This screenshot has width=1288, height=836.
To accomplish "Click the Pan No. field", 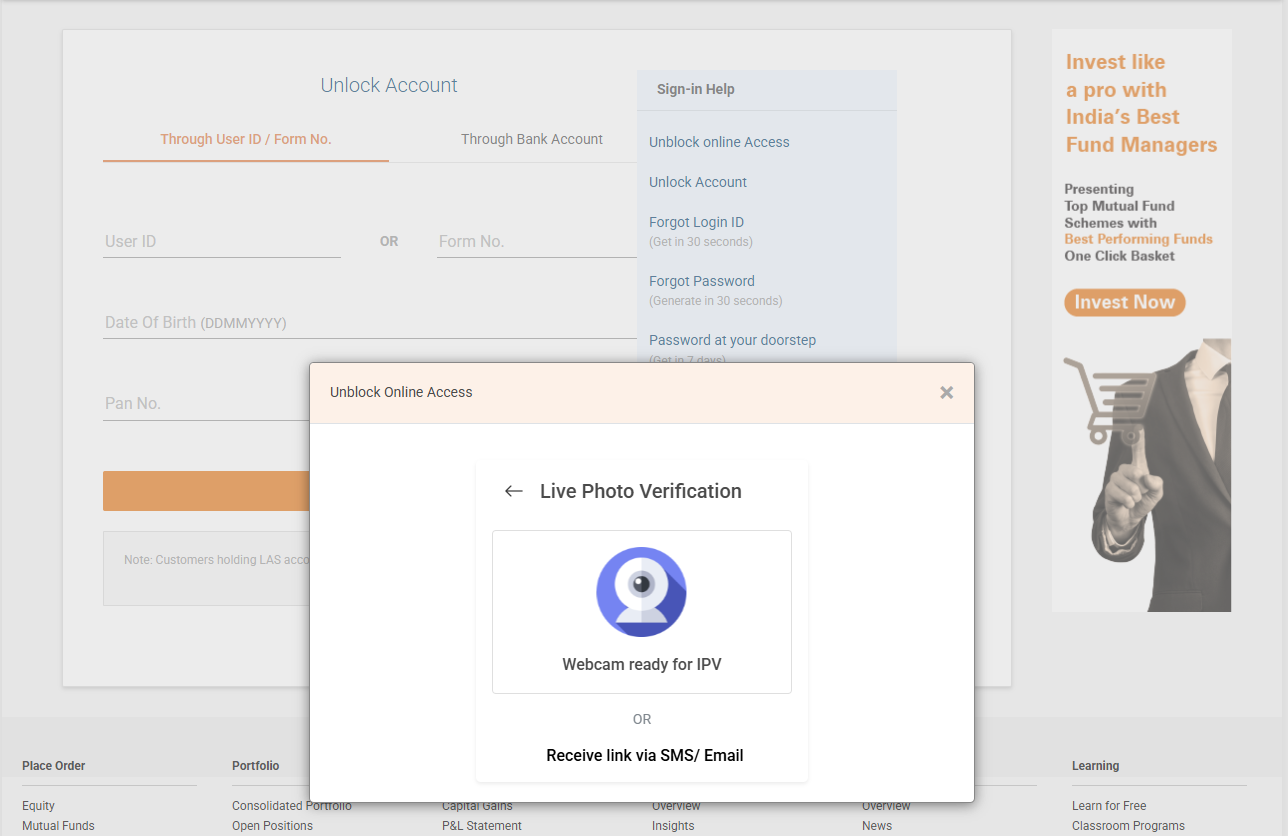I will (200, 403).
